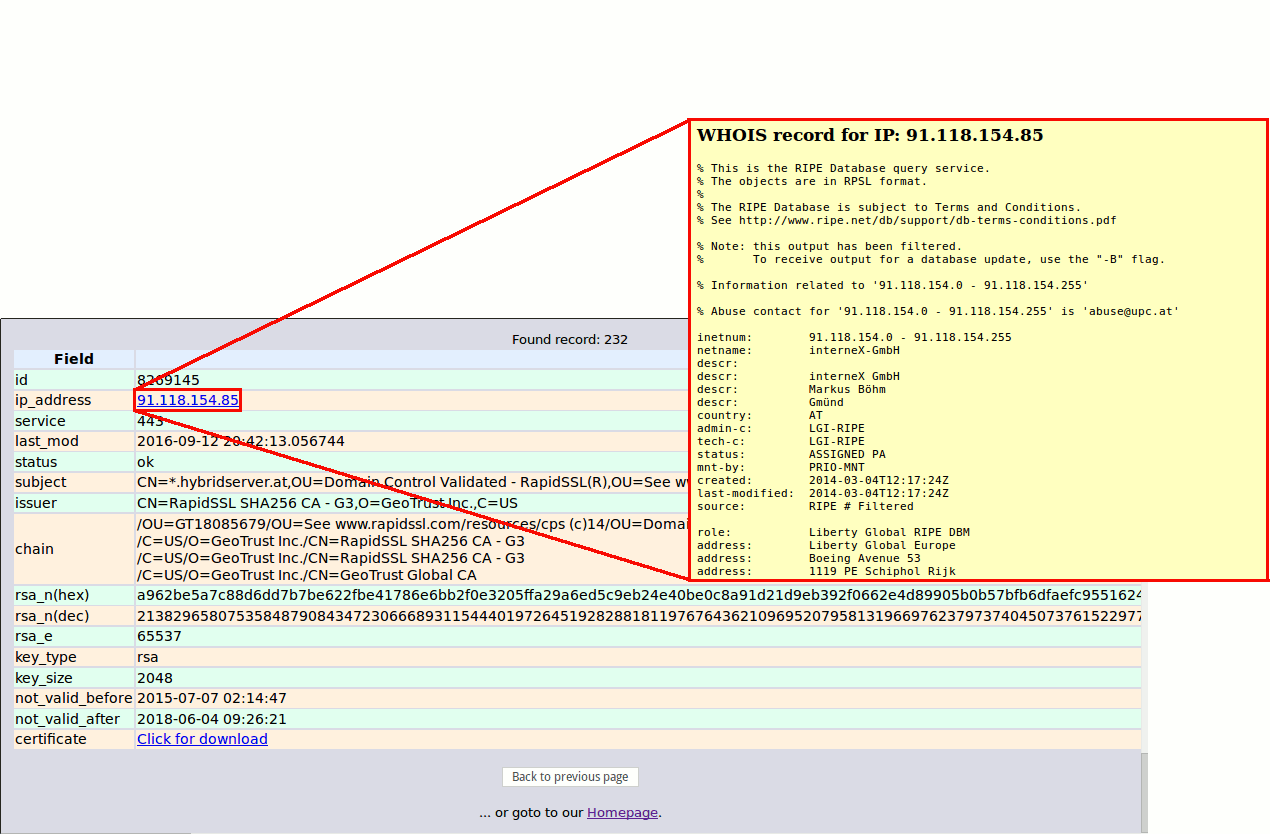Click the country 'AT' value
Screen dimensions: 1270x834
click(x=816, y=415)
